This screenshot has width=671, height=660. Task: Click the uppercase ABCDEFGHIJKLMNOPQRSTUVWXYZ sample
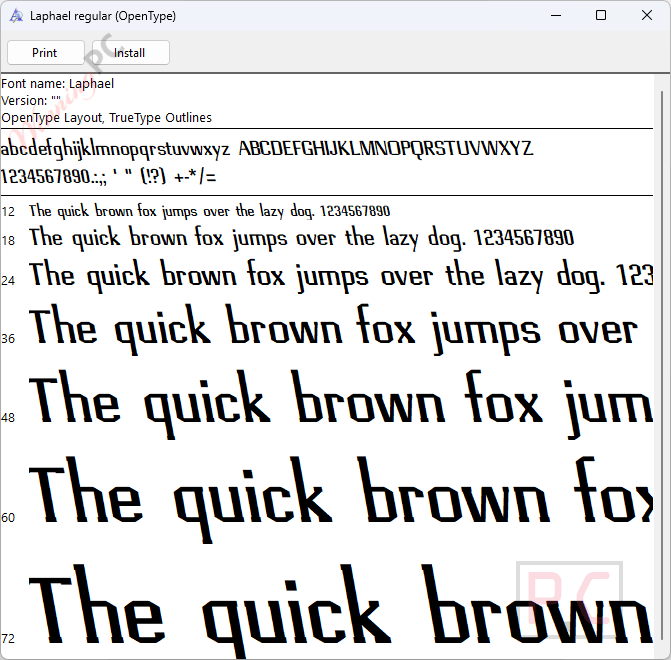coord(386,149)
